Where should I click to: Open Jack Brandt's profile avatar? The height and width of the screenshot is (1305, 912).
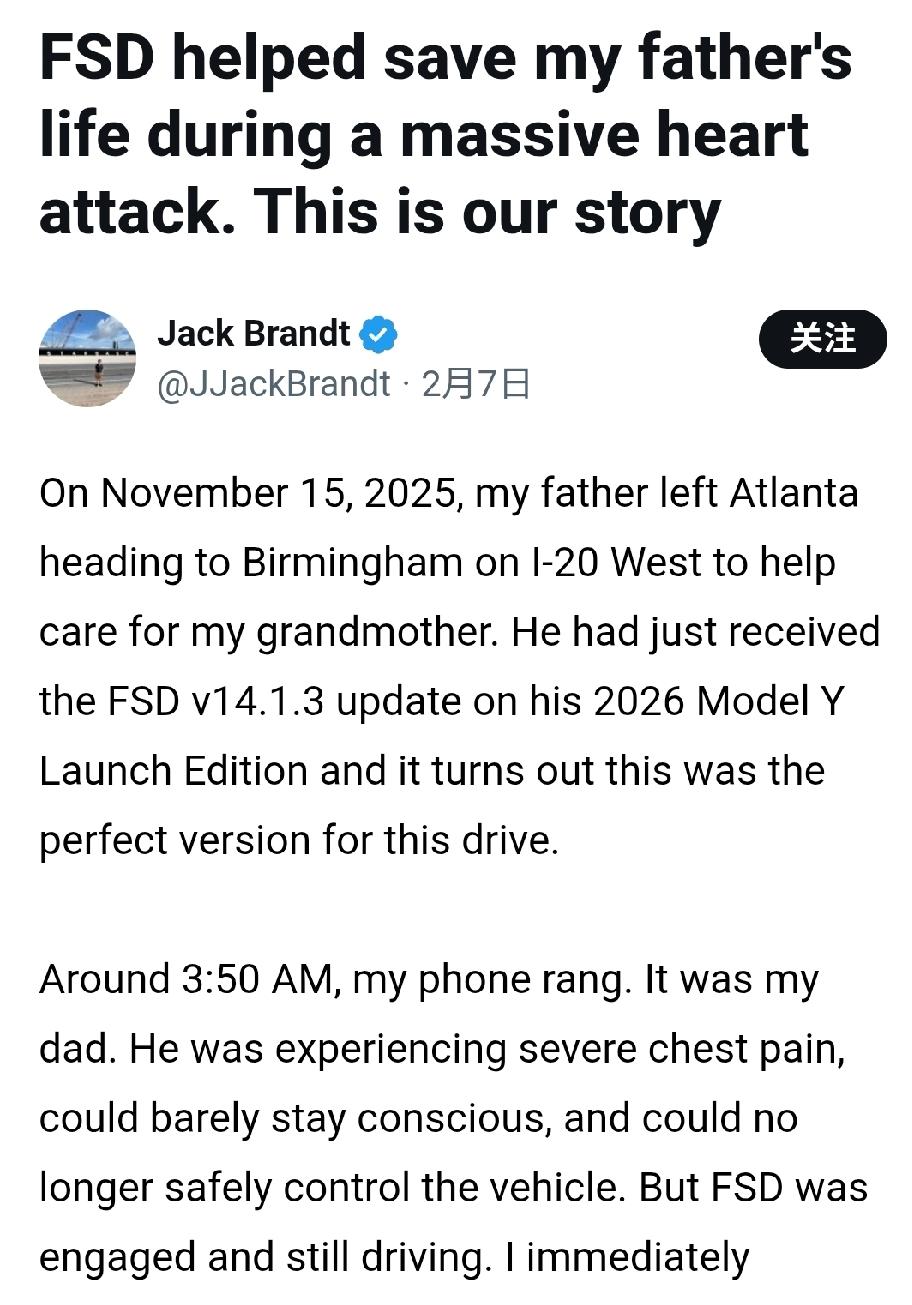[x=87, y=358]
